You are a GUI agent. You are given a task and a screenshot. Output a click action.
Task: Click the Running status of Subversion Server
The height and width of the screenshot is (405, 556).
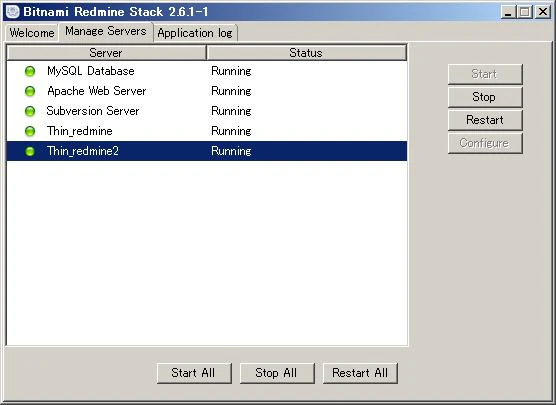tap(231, 111)
